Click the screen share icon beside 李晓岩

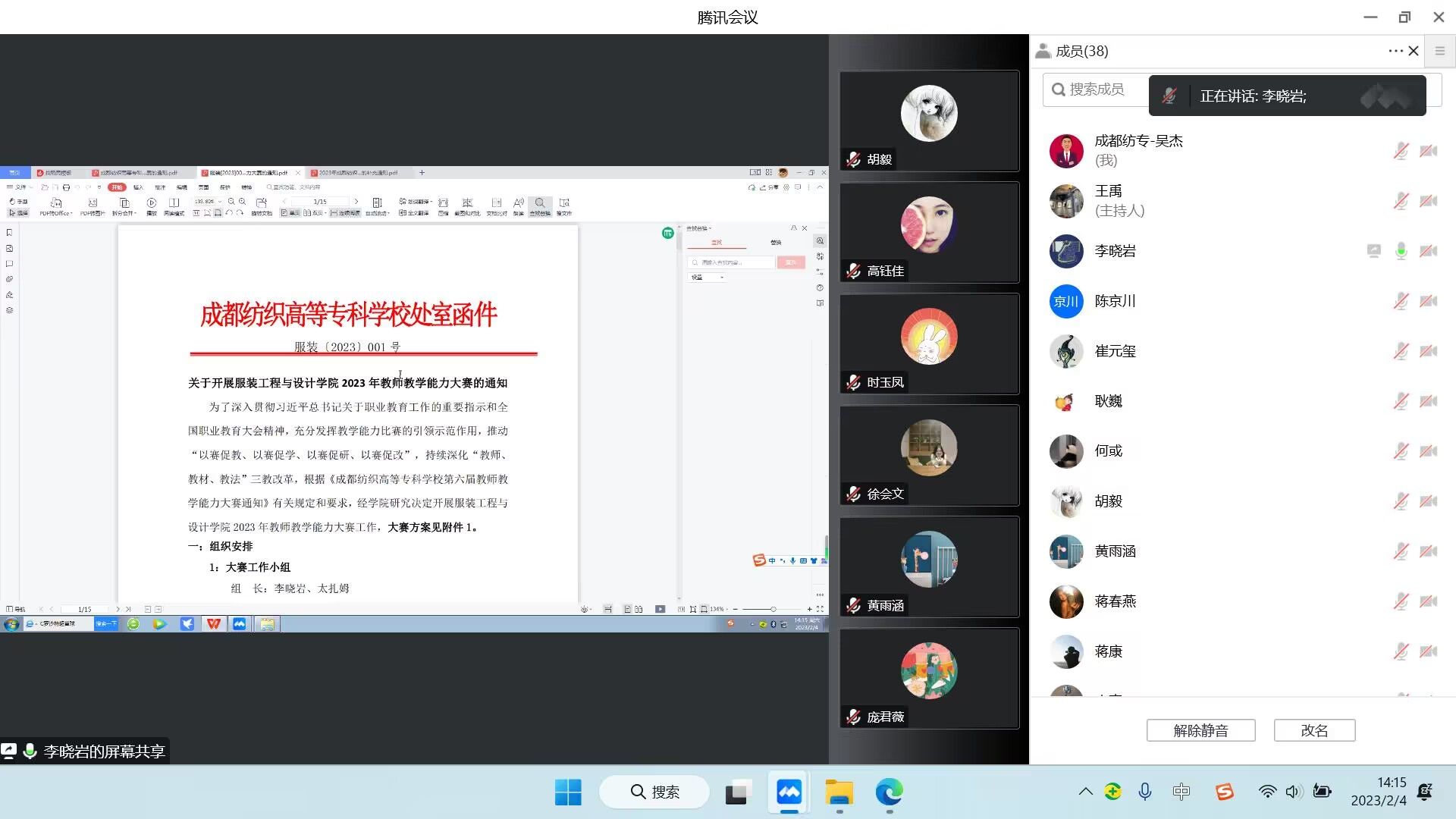(1373, 251)
